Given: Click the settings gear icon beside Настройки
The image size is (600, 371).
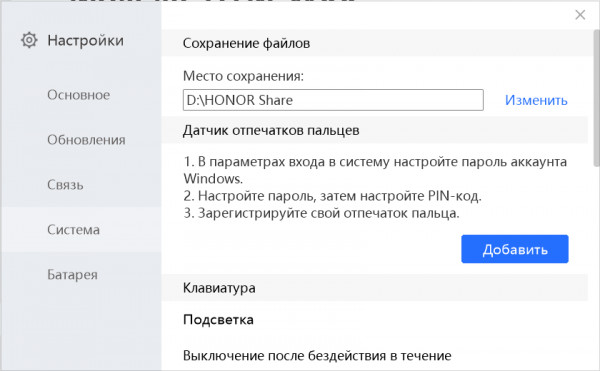Looking at the screenshot, I should [x=29, y=40].
